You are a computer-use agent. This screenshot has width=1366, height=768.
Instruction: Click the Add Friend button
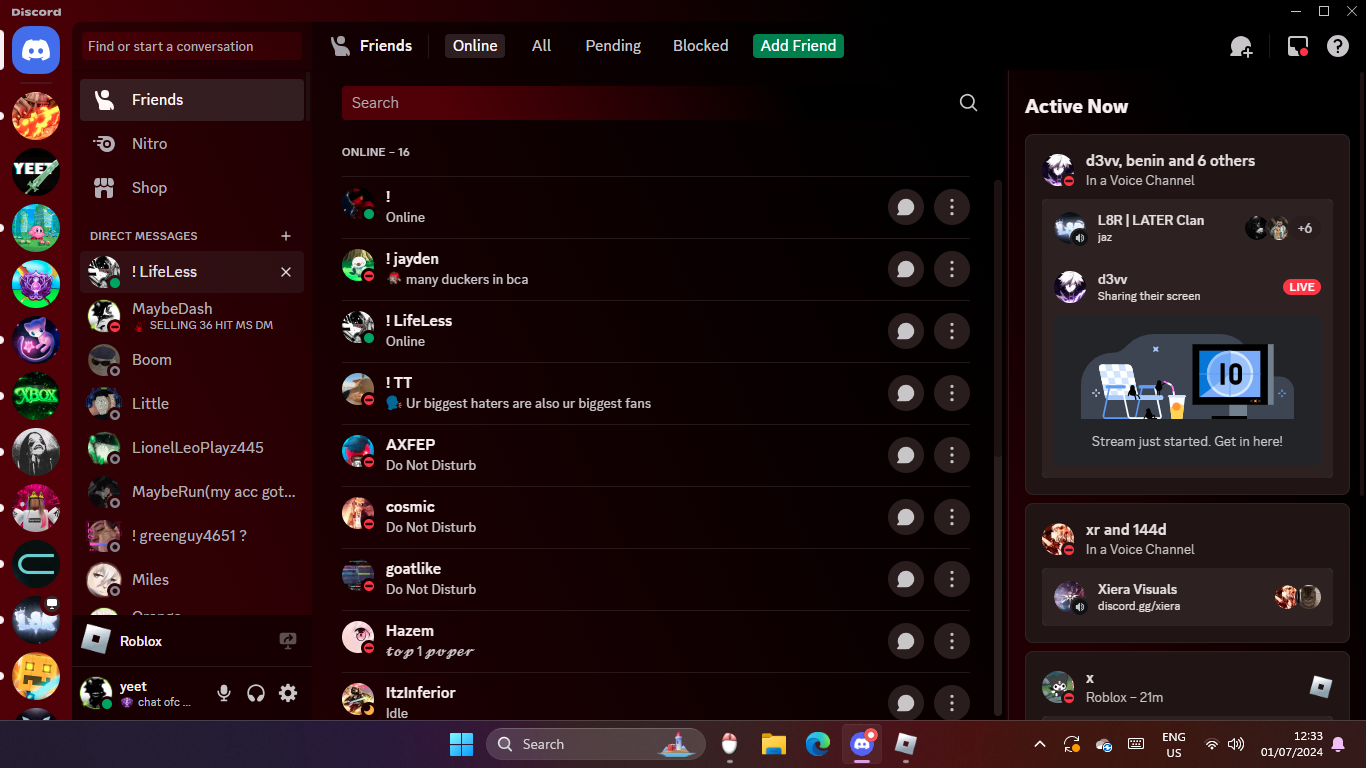coord(798,46)
